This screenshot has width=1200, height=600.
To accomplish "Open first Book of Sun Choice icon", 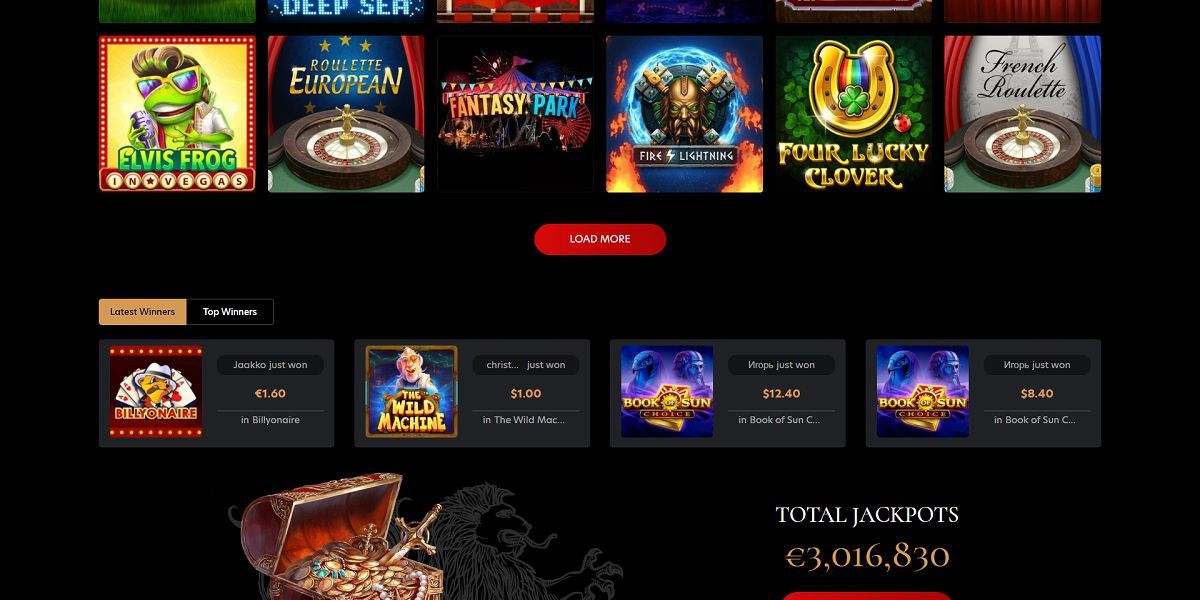I will 667,392.
